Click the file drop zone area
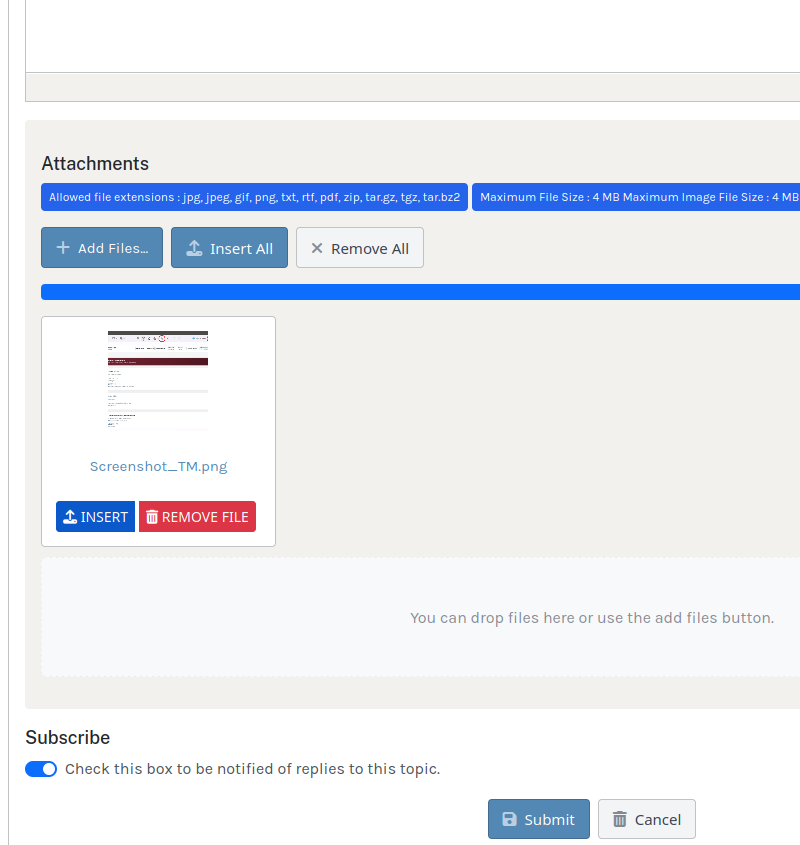Viewport: 800px width, 845px height. tap(420, 617)
